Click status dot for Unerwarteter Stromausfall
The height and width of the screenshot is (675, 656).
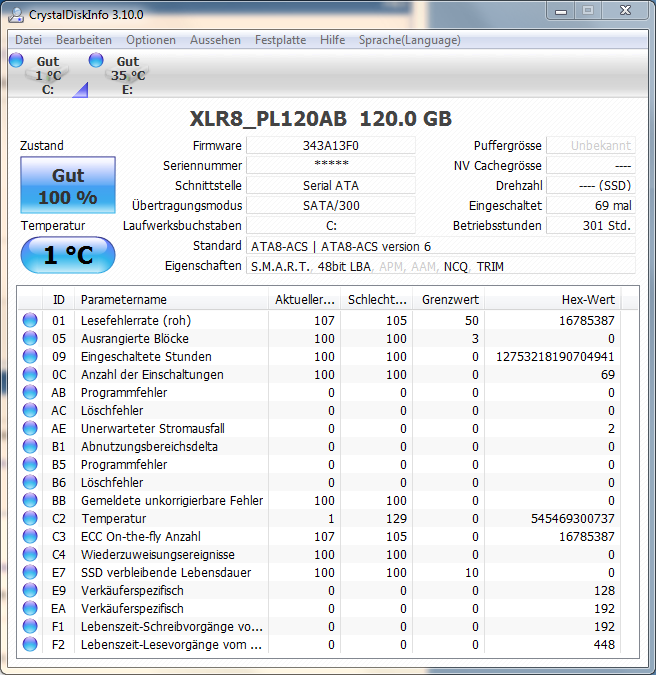(x=30, y=428)
